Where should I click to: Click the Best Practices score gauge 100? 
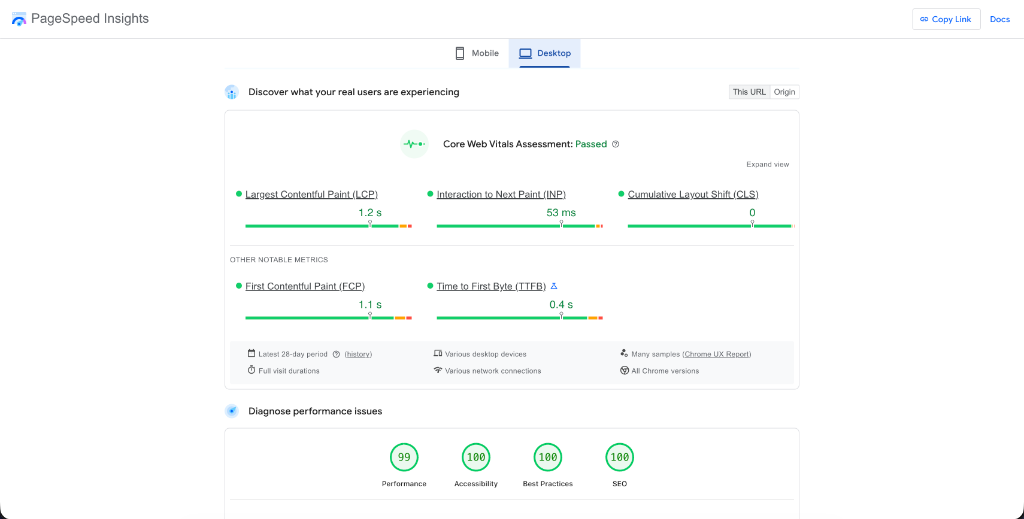click(x=548, y=457)
